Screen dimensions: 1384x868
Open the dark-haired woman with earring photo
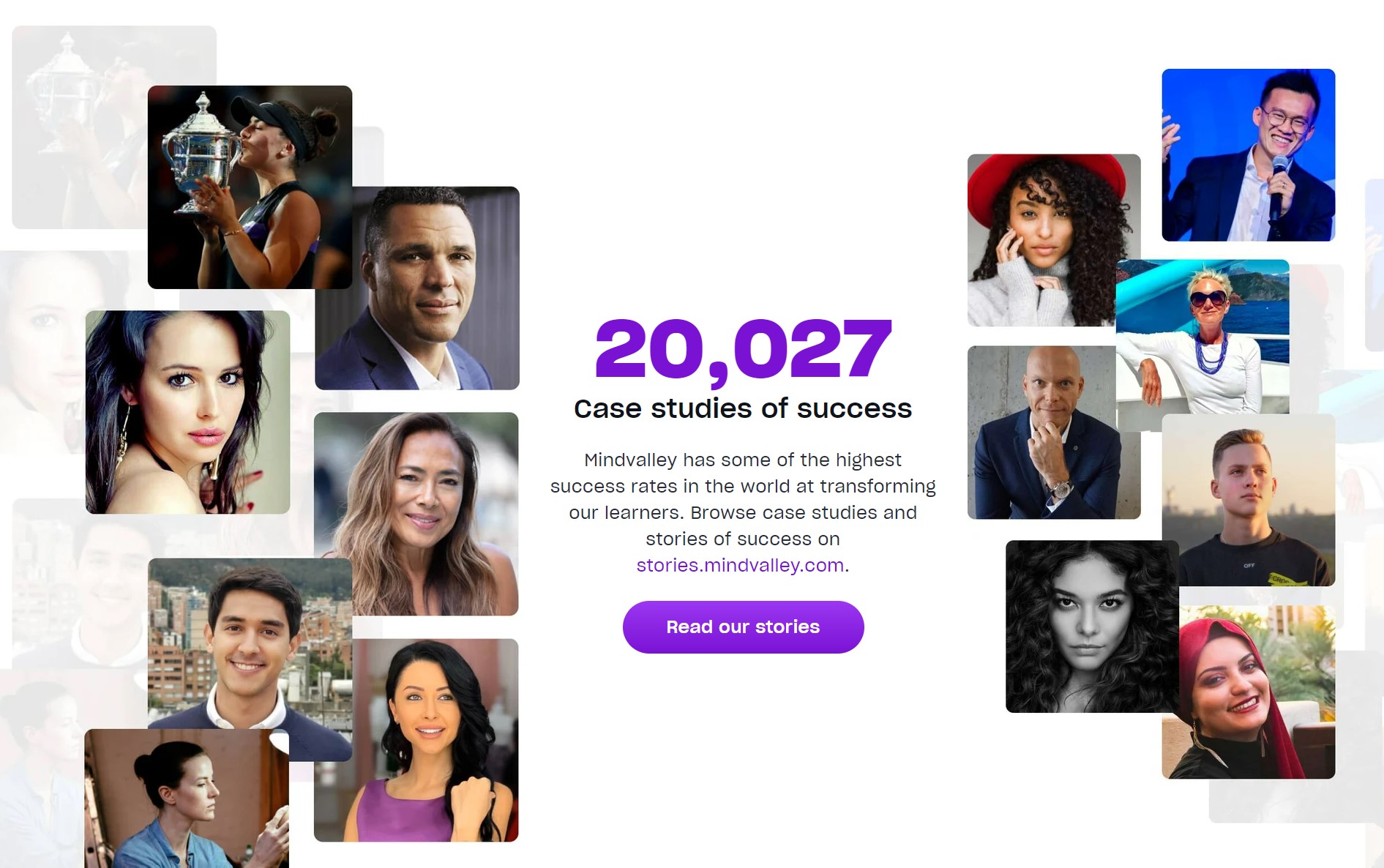coord(187,412)
